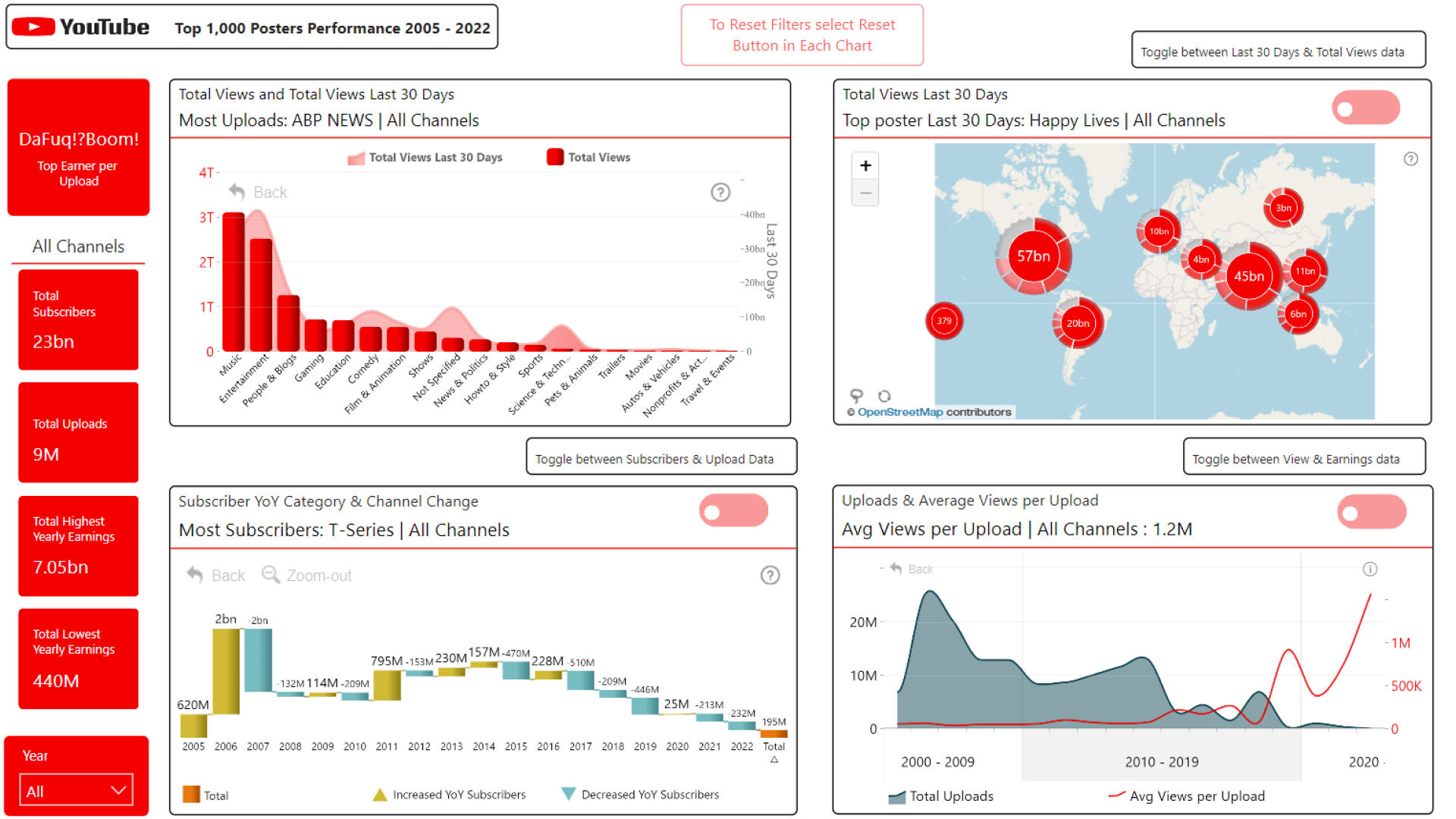Image resolution: width=1456 pixels, height=819 pixels.
Task: Click the 2011 waterfall bar labeled 795M
Action: 387,686
